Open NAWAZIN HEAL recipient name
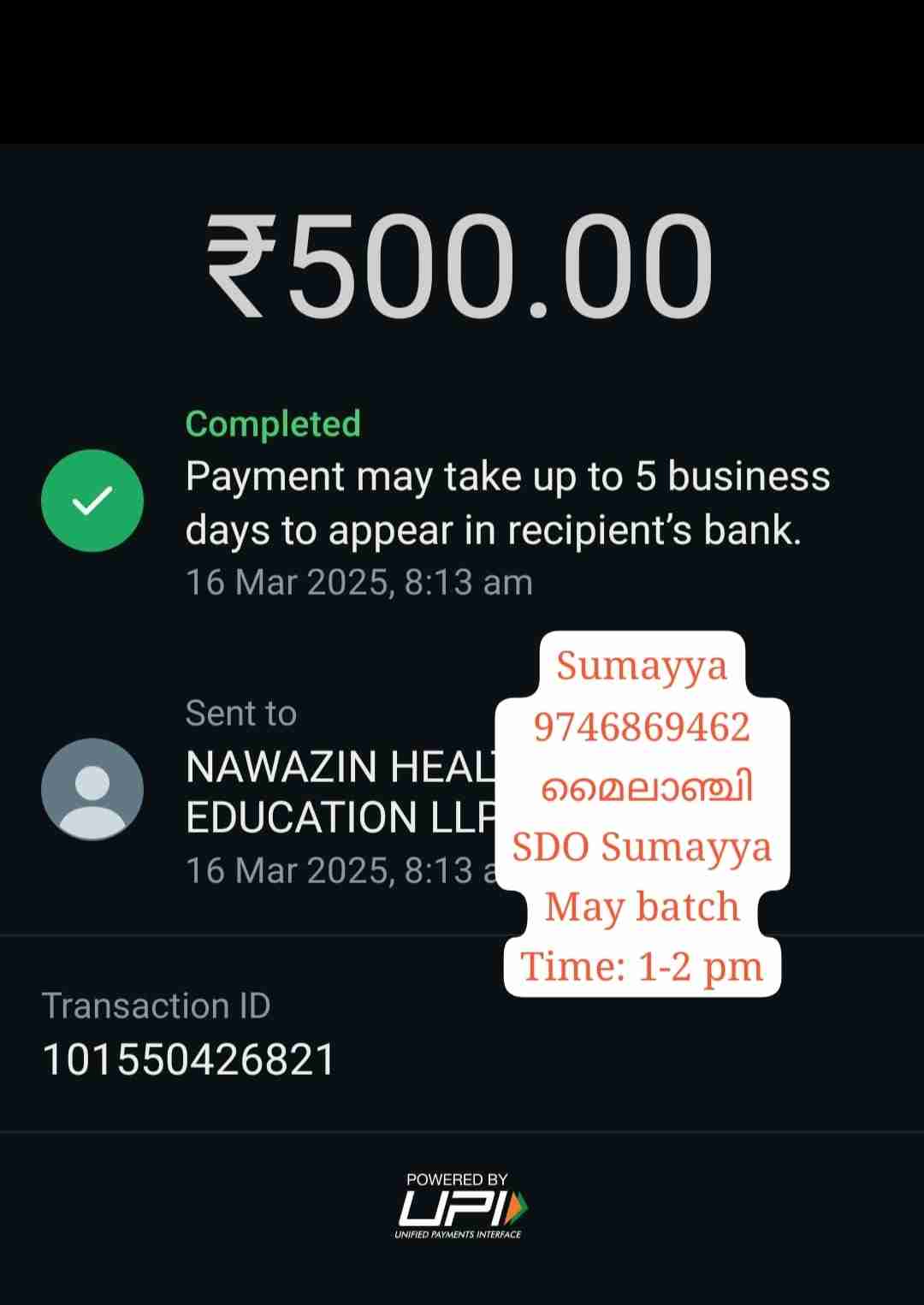The image size is (924, 1305). coord(341,767)
